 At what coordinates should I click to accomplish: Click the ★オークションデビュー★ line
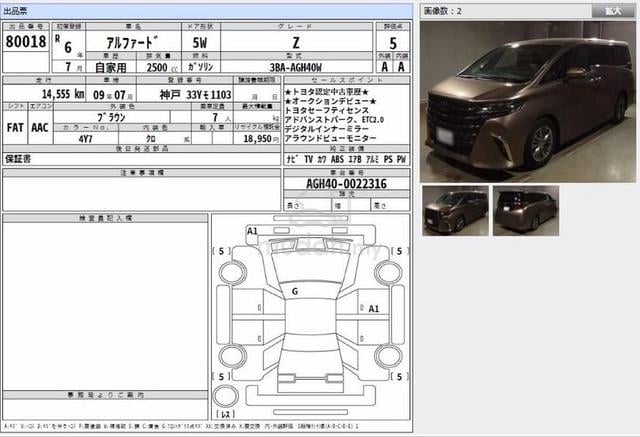tap(331, 101)
